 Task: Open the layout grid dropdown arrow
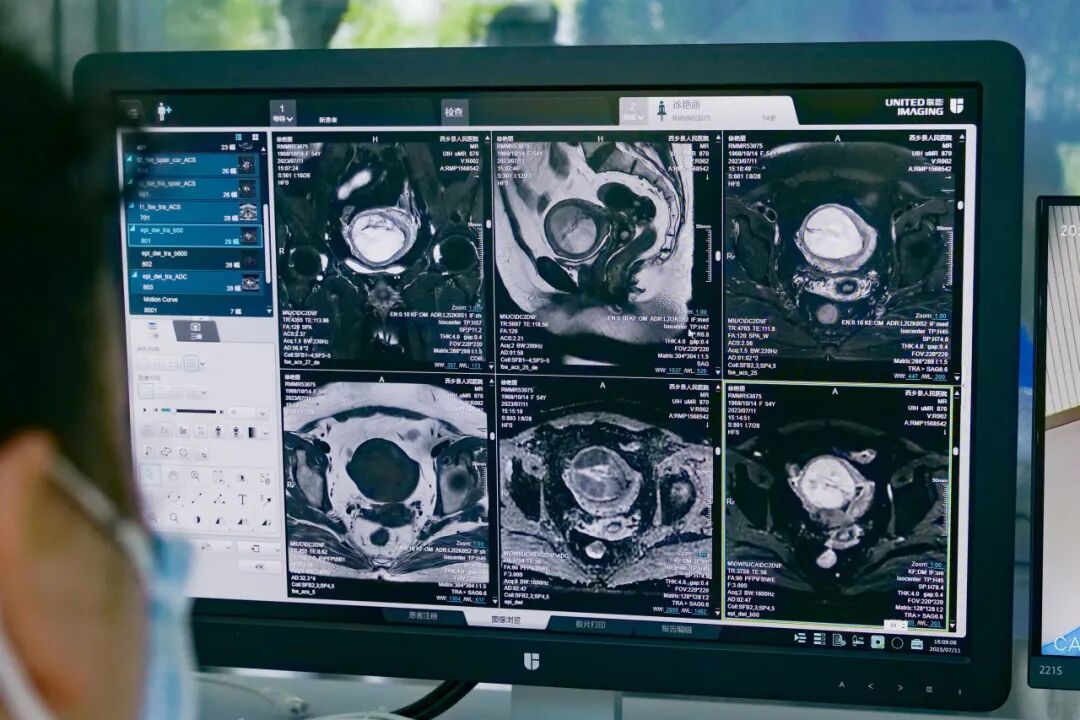coord(202,364)
